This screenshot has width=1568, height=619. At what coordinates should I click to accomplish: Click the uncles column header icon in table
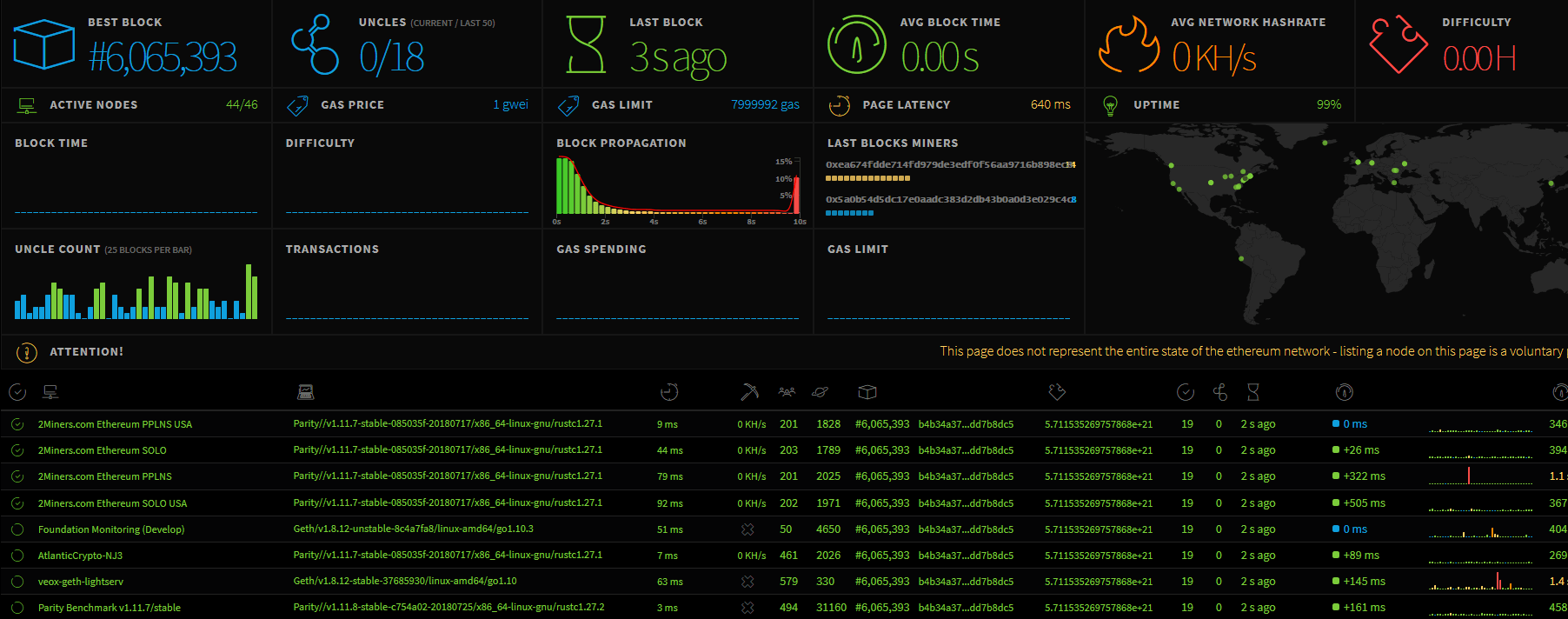[1220, 392]
